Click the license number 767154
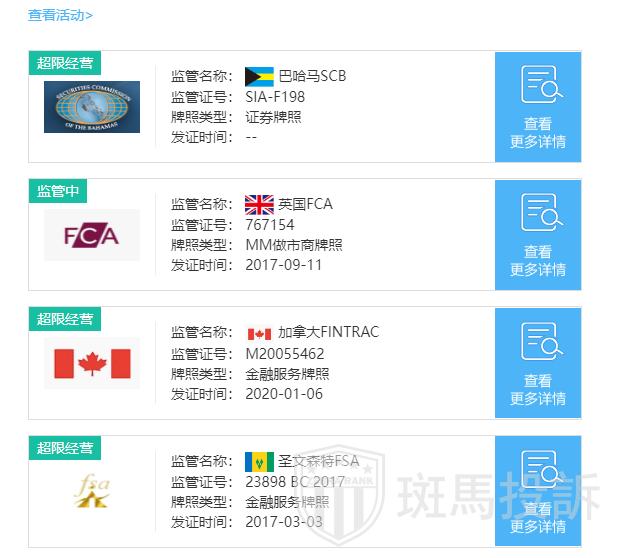This screenshot has width=619, height=558. coord(270,225)
